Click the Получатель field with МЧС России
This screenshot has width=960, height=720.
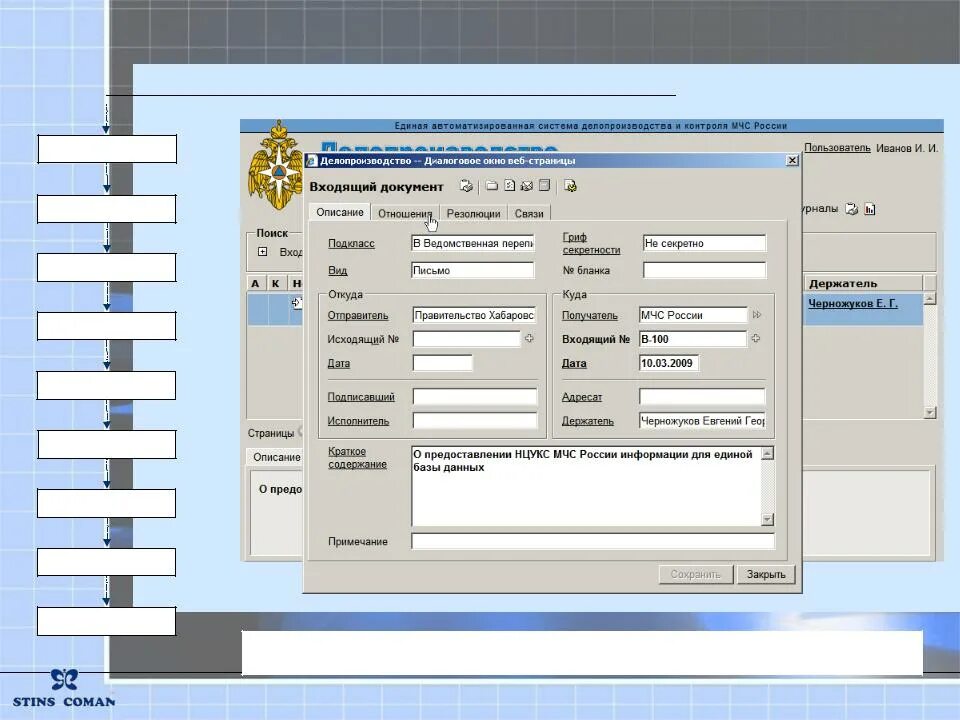point(693,315)
